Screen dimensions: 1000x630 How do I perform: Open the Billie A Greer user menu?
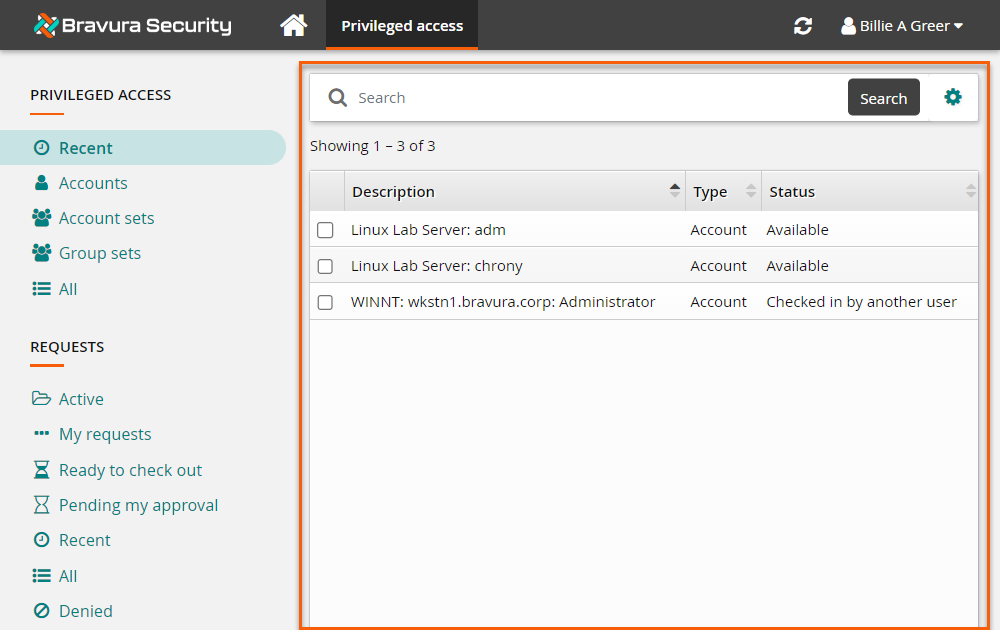902,26
